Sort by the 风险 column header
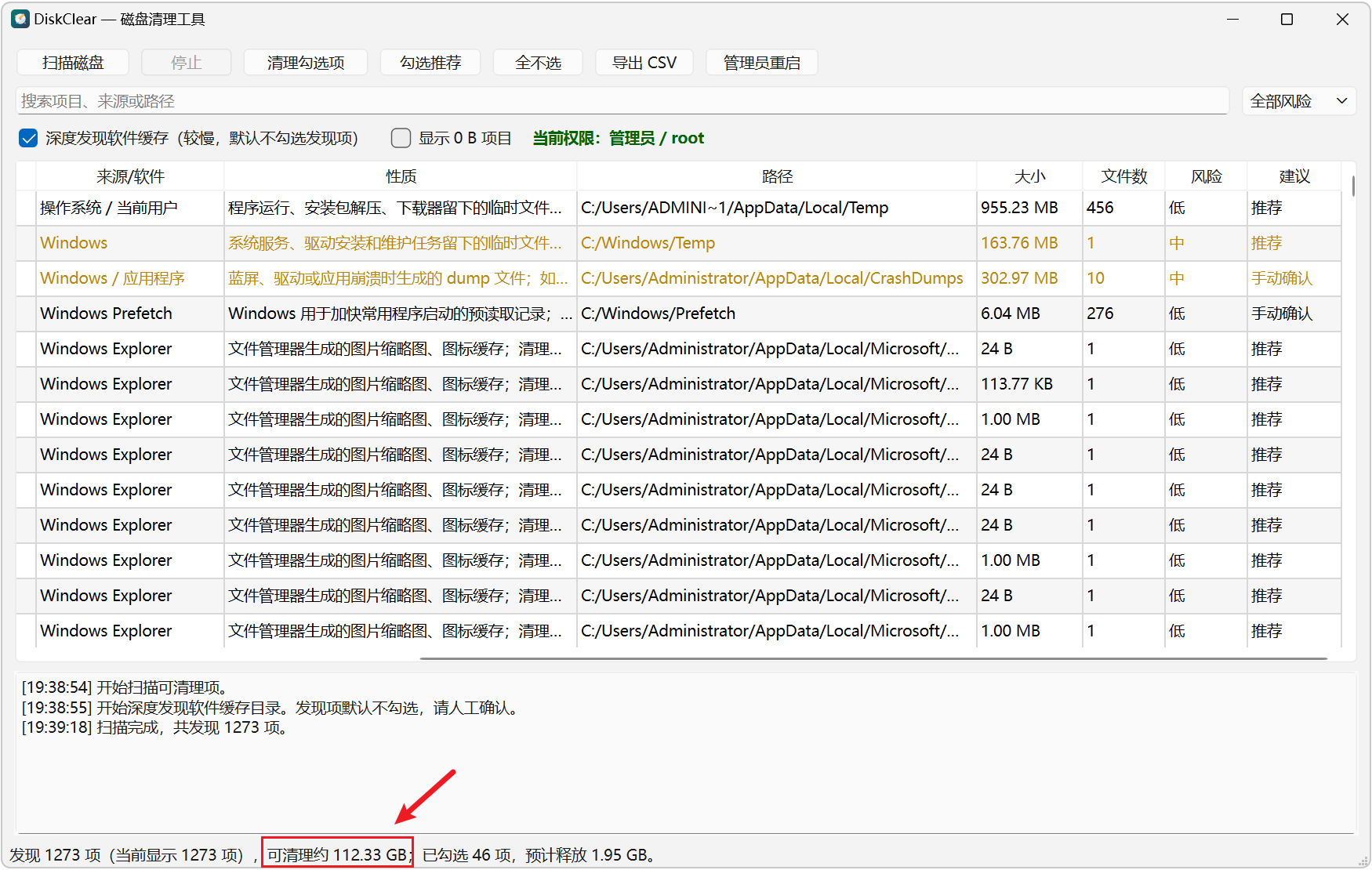Viewport: 1372px width, 870px height. tap(1206, 176)
